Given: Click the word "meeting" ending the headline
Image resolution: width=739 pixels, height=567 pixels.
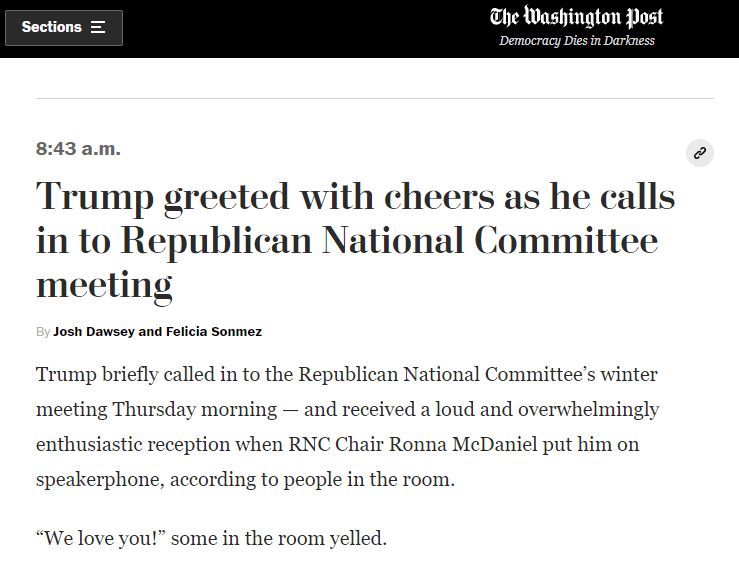Looking at the screenshot, I should (x=104, y=285).
